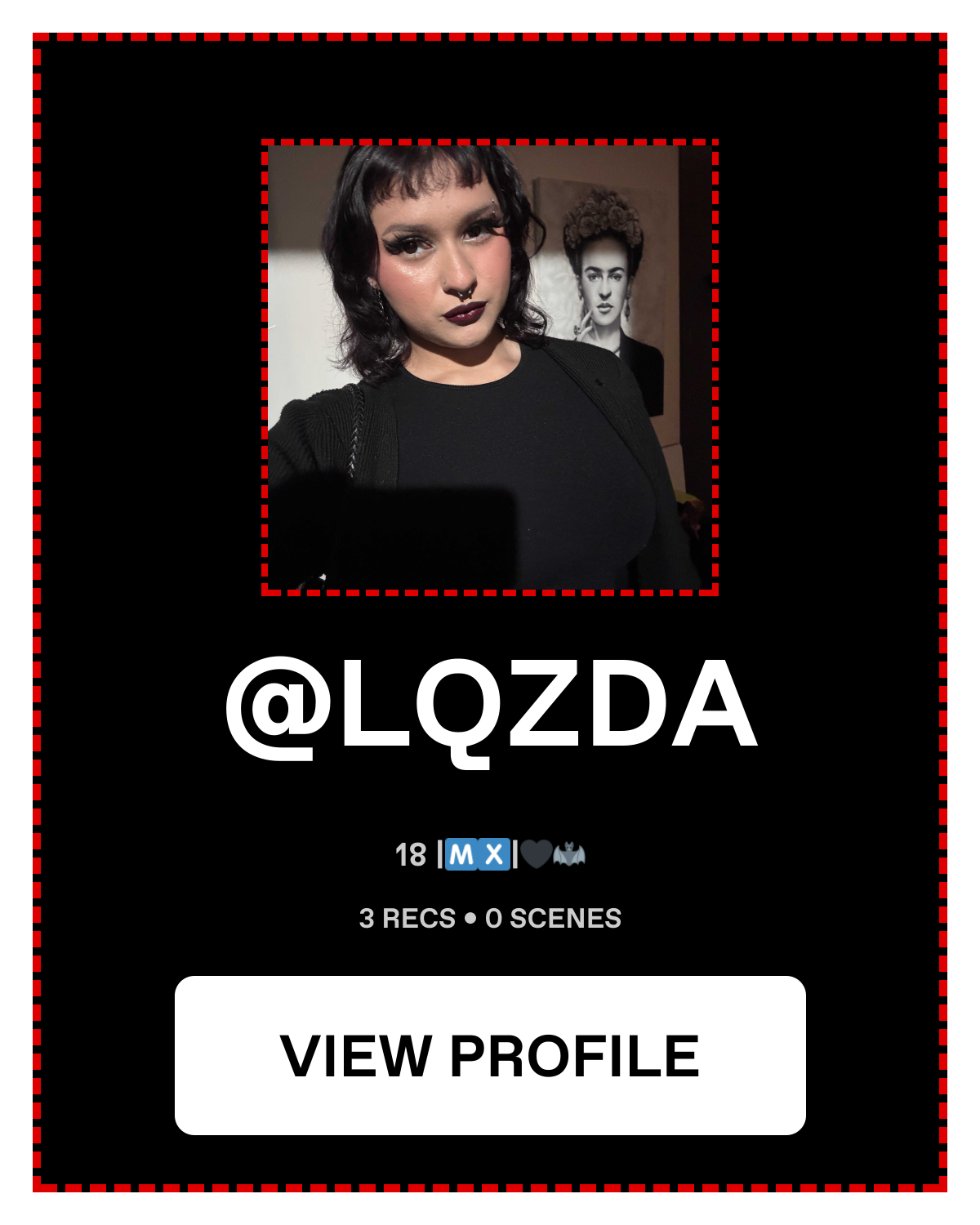
Task: Click the red dashed border around photo
Action: (x=490, y=142)
